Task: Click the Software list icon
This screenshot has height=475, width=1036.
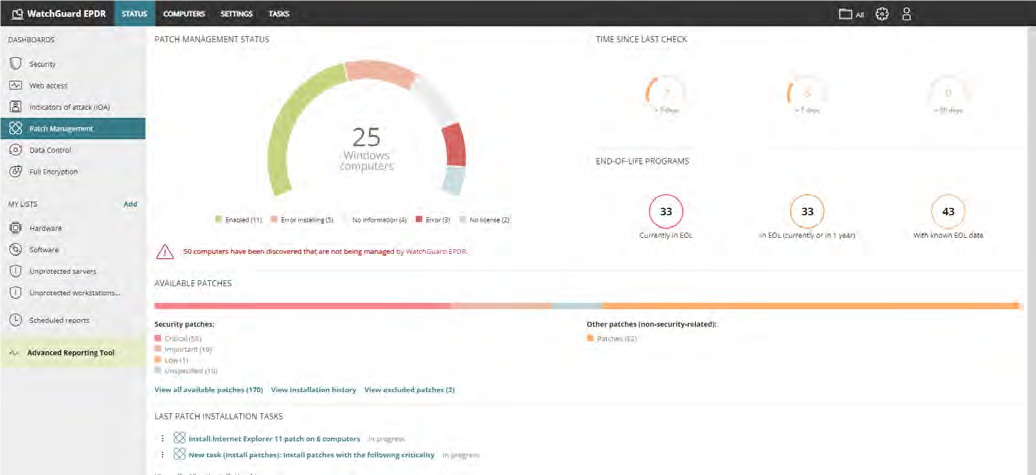Action: coord(17,250)
